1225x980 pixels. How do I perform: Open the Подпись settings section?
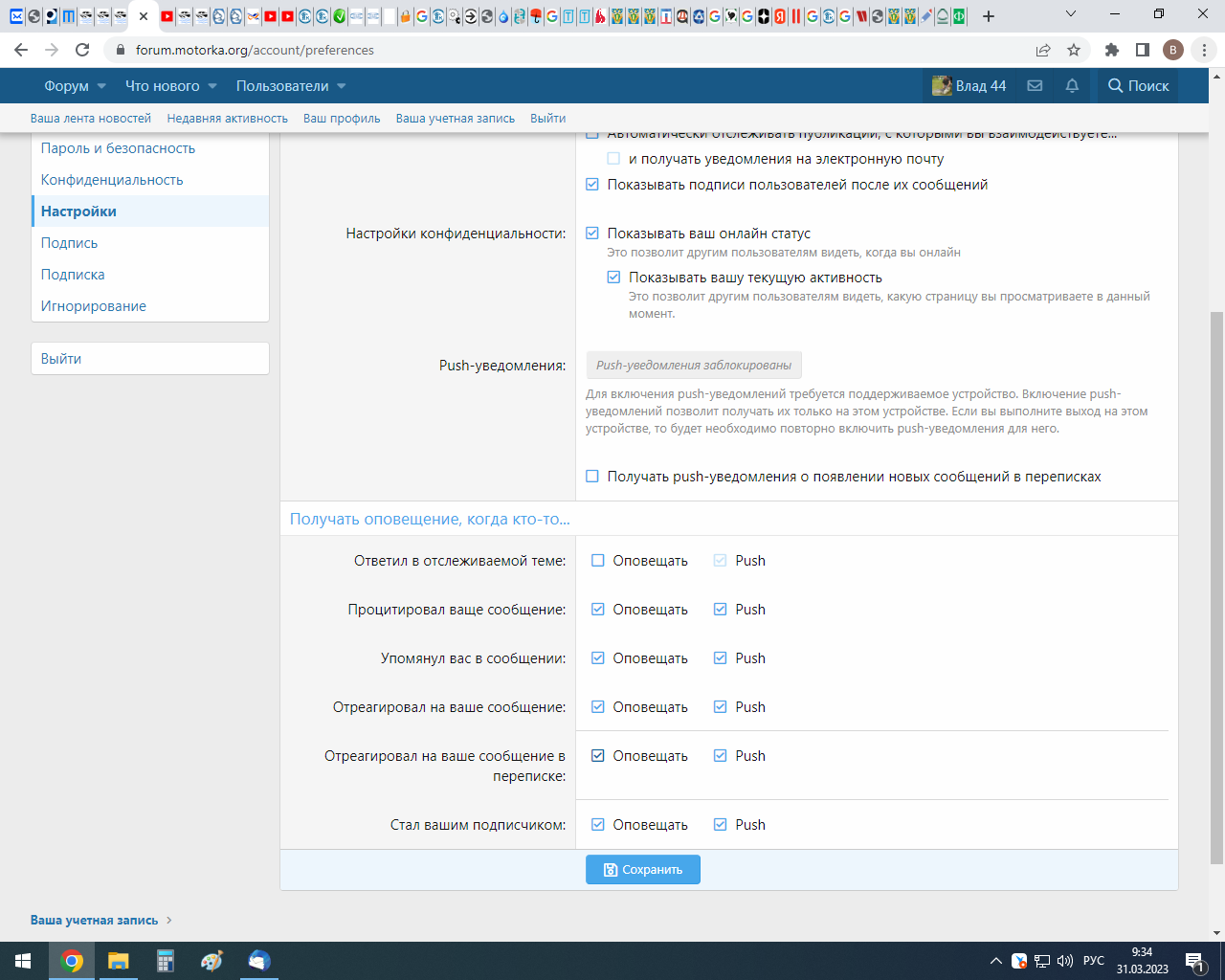(x=69, y=243)
